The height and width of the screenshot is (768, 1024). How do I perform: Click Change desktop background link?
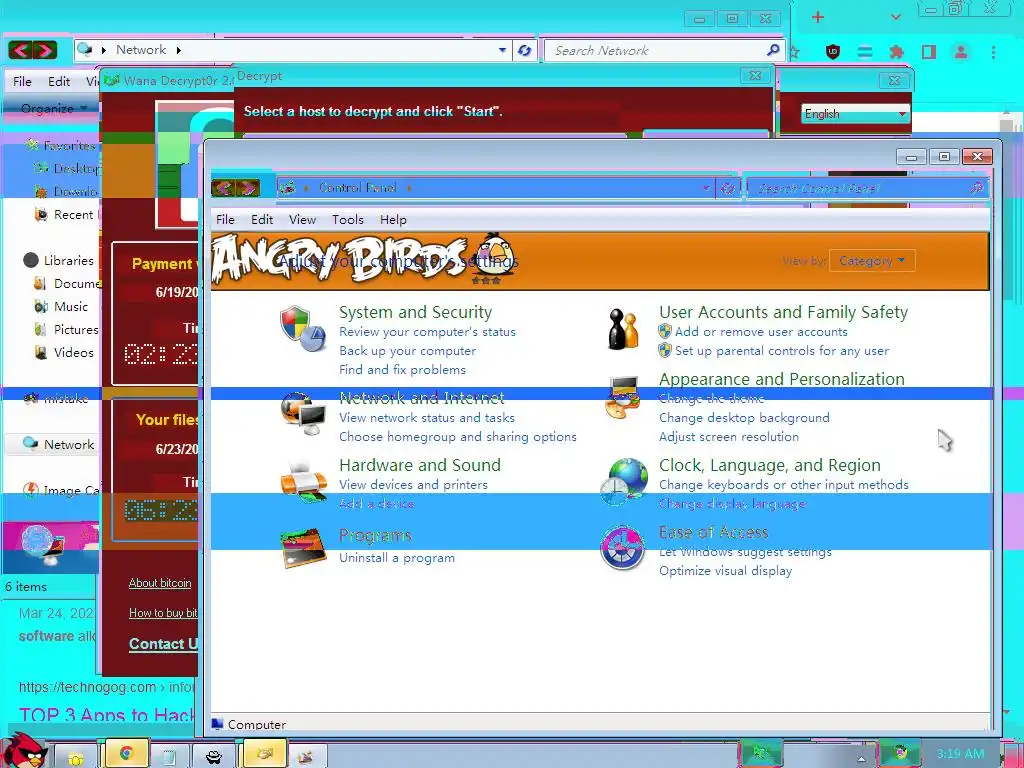(x=744, y=417)
